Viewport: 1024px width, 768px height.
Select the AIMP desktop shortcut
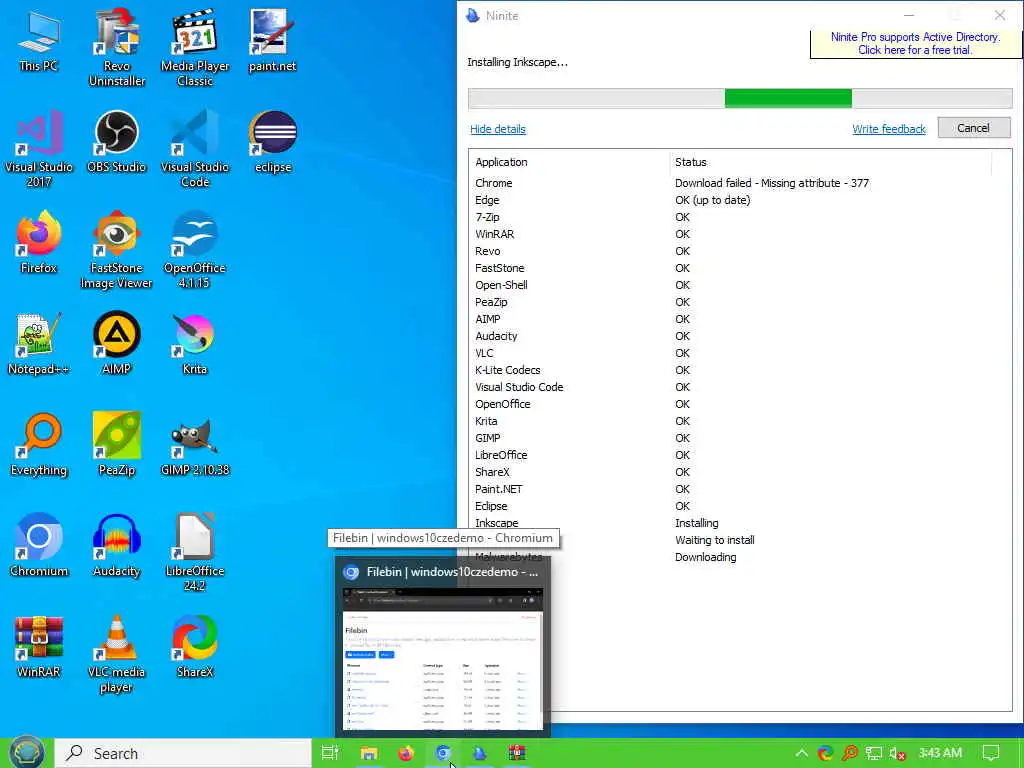[117, 344]
